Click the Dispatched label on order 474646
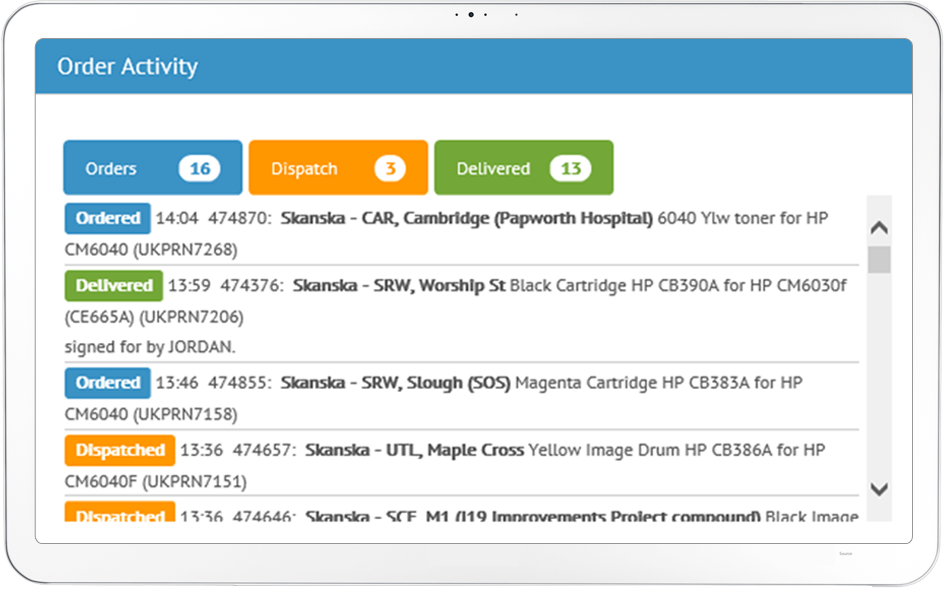This screenshot has width=944, height=590. [x=120, y=512]
